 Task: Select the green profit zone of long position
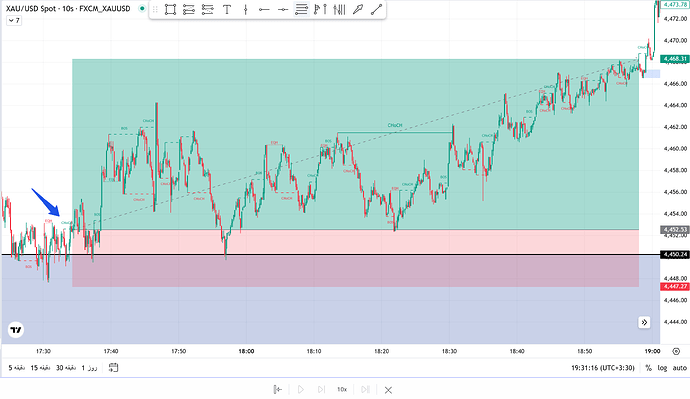coord(356,144)
